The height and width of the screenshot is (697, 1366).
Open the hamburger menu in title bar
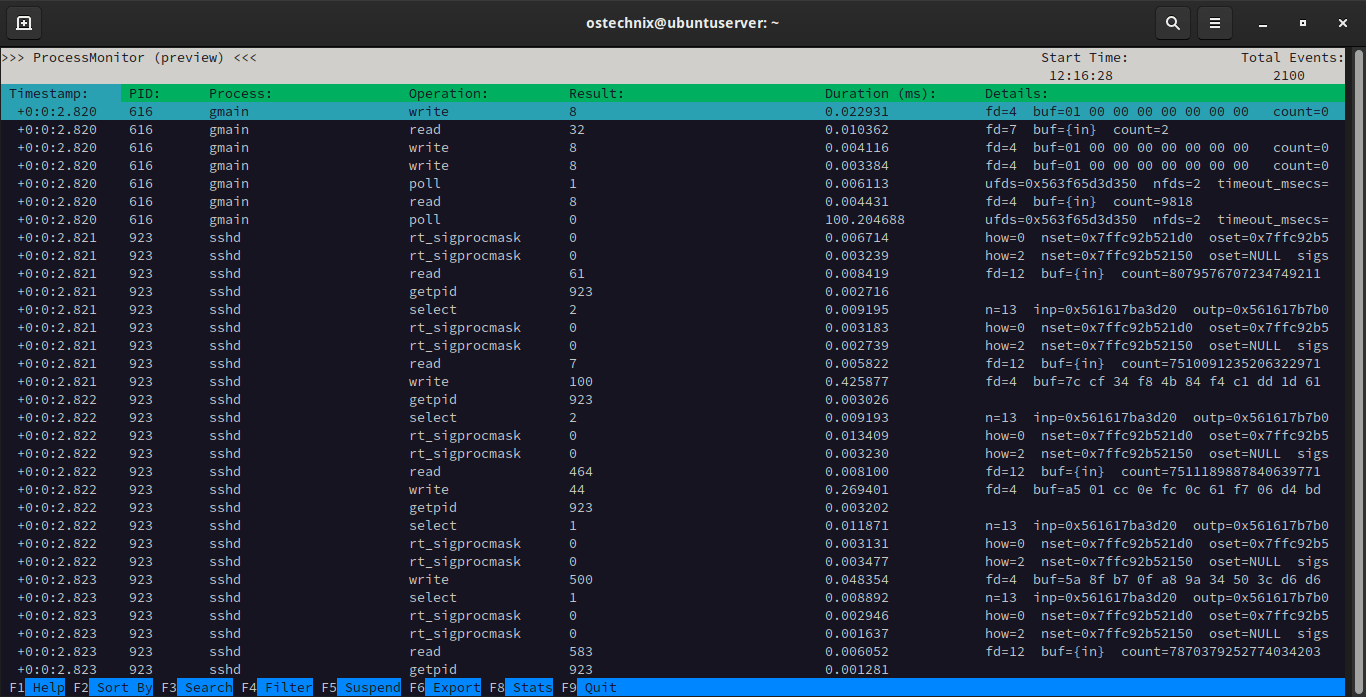(1214, 22)
